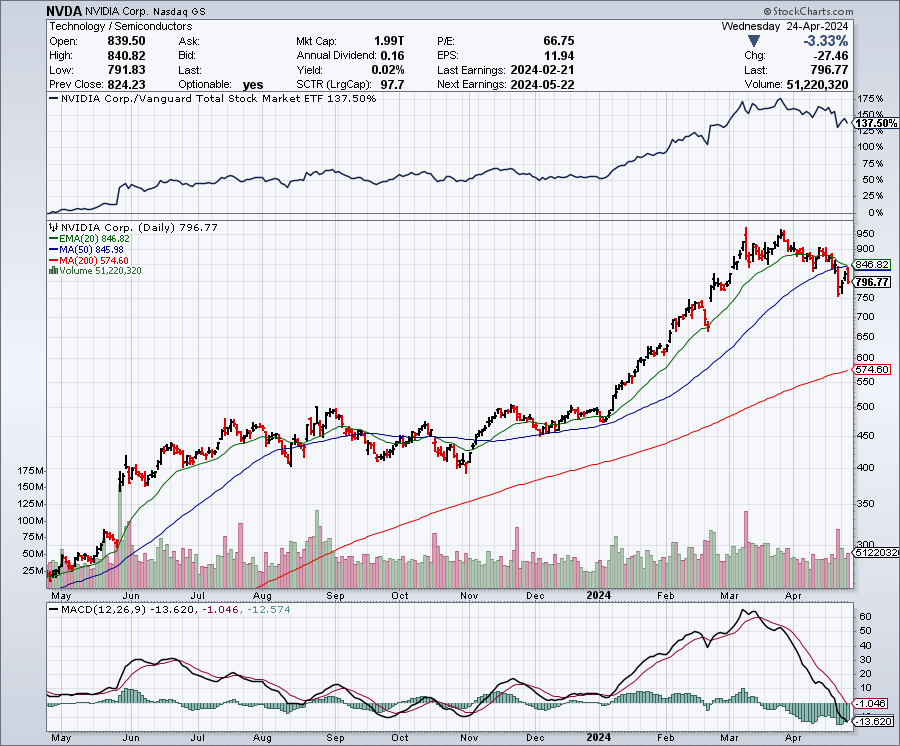The height and width of the screenshot is (746, 900).
Task: Click the 100M label on the volume axis
Action: point(30,520)
